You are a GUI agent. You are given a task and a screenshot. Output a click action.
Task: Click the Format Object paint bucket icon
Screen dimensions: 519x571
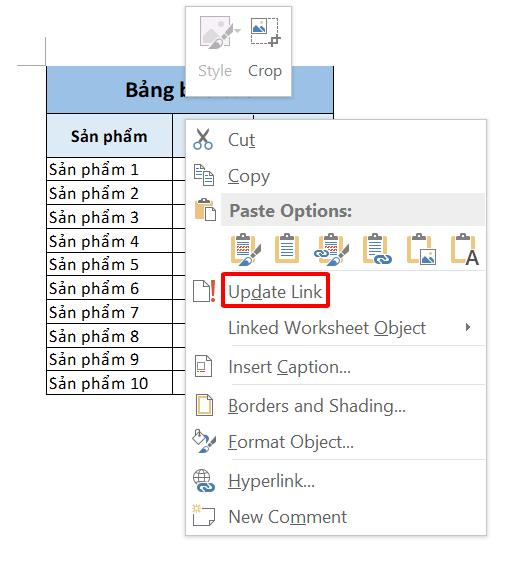204,442
